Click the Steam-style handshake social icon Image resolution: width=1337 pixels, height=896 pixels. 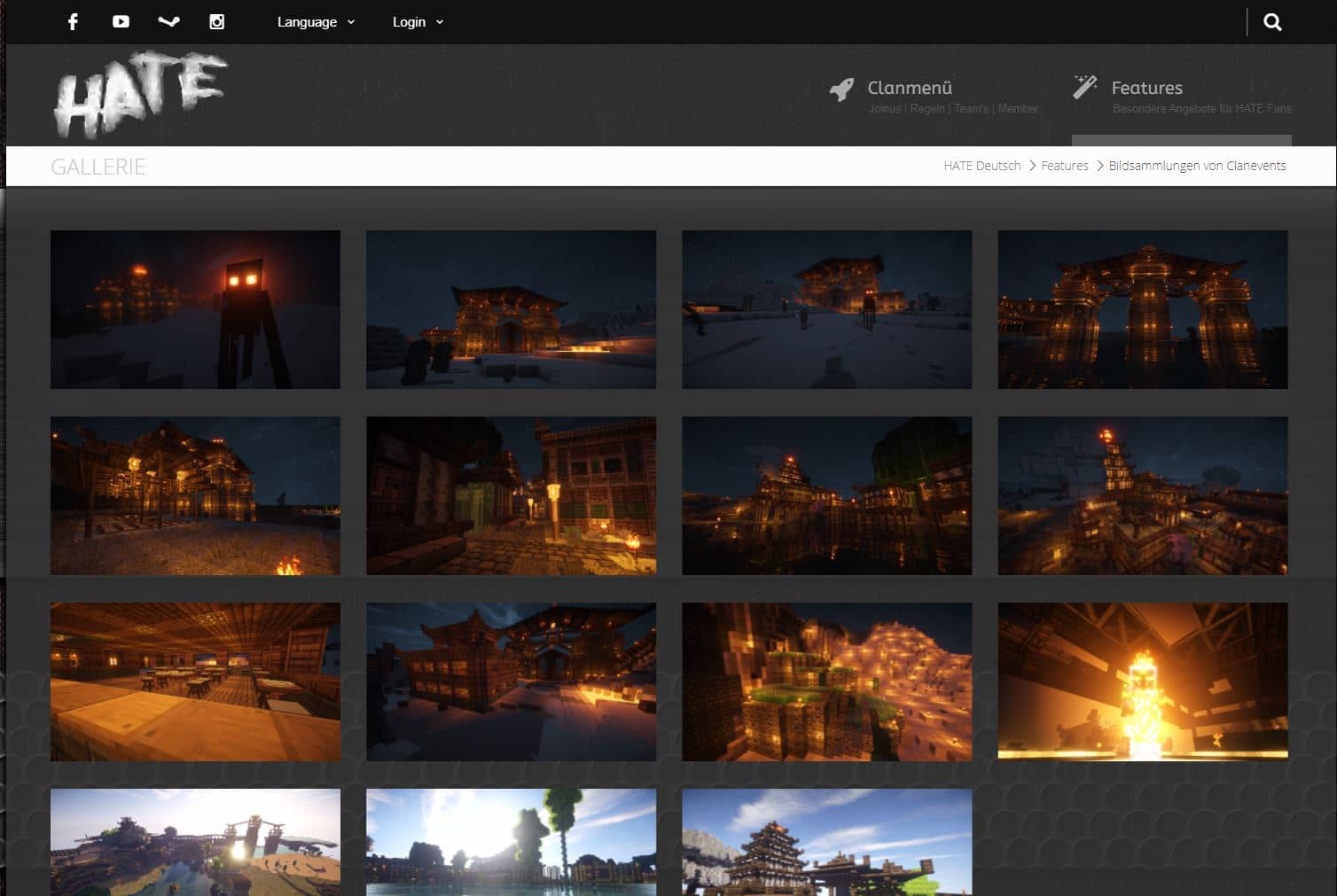click(x=168, y=21)
